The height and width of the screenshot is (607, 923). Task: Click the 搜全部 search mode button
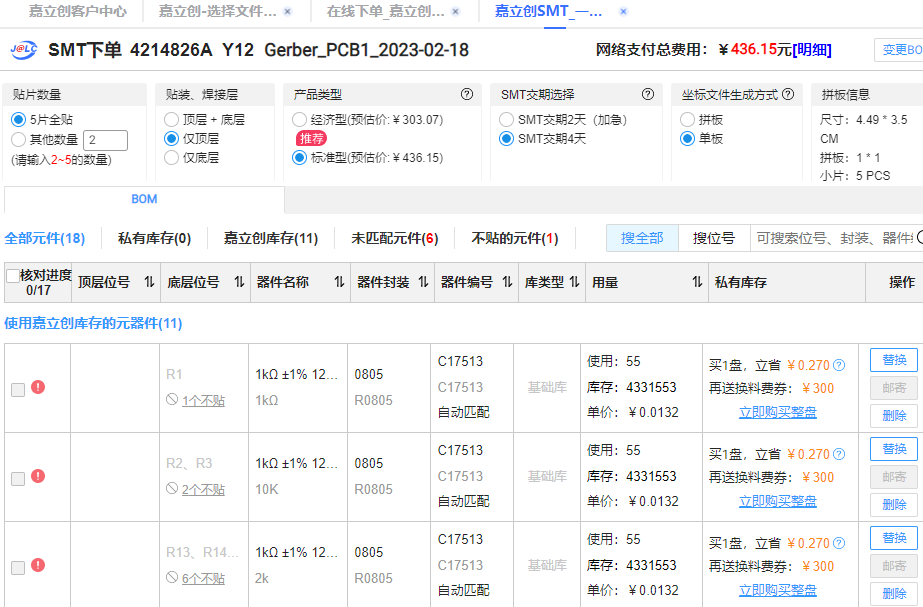tap(642, 238)
